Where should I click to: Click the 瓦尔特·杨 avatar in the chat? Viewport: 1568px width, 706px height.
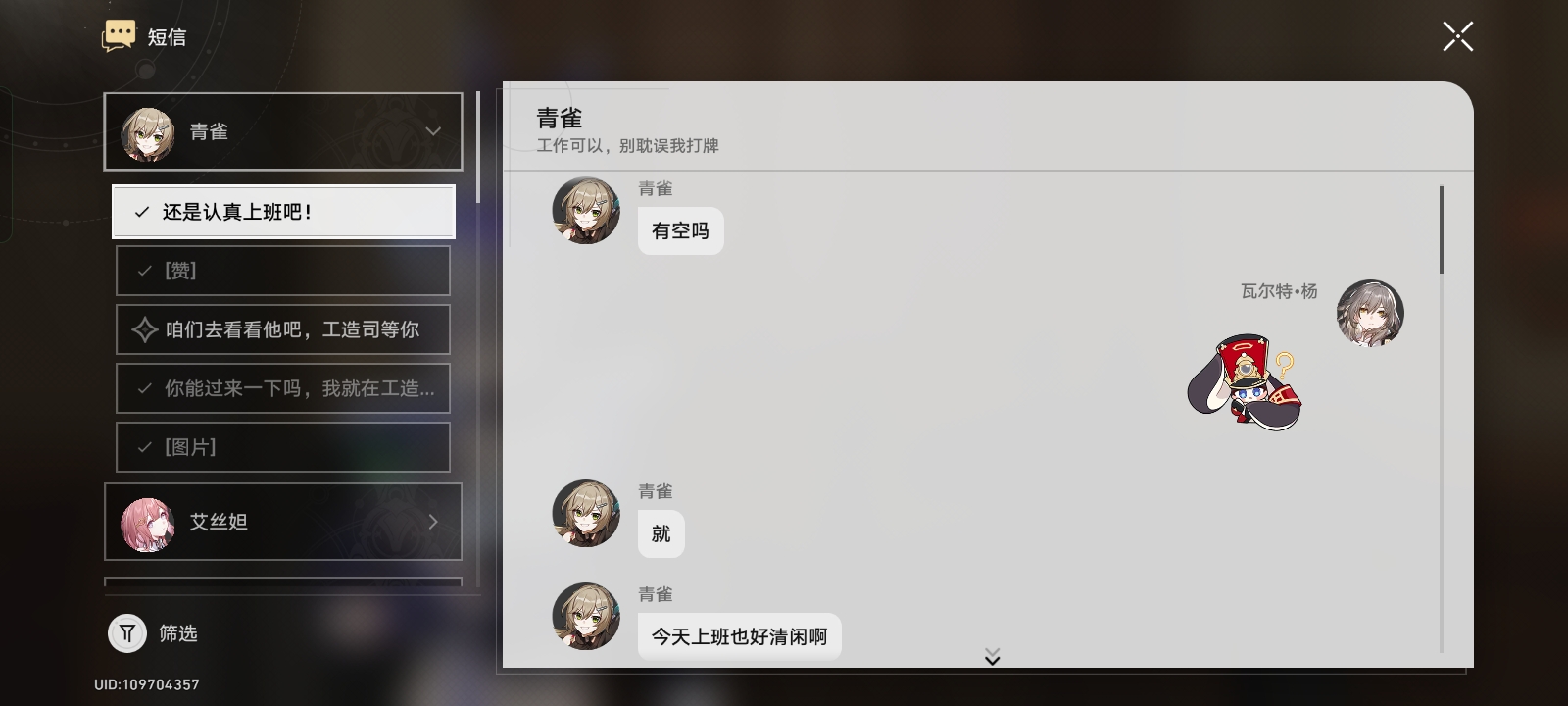(x=1370, y=314)
